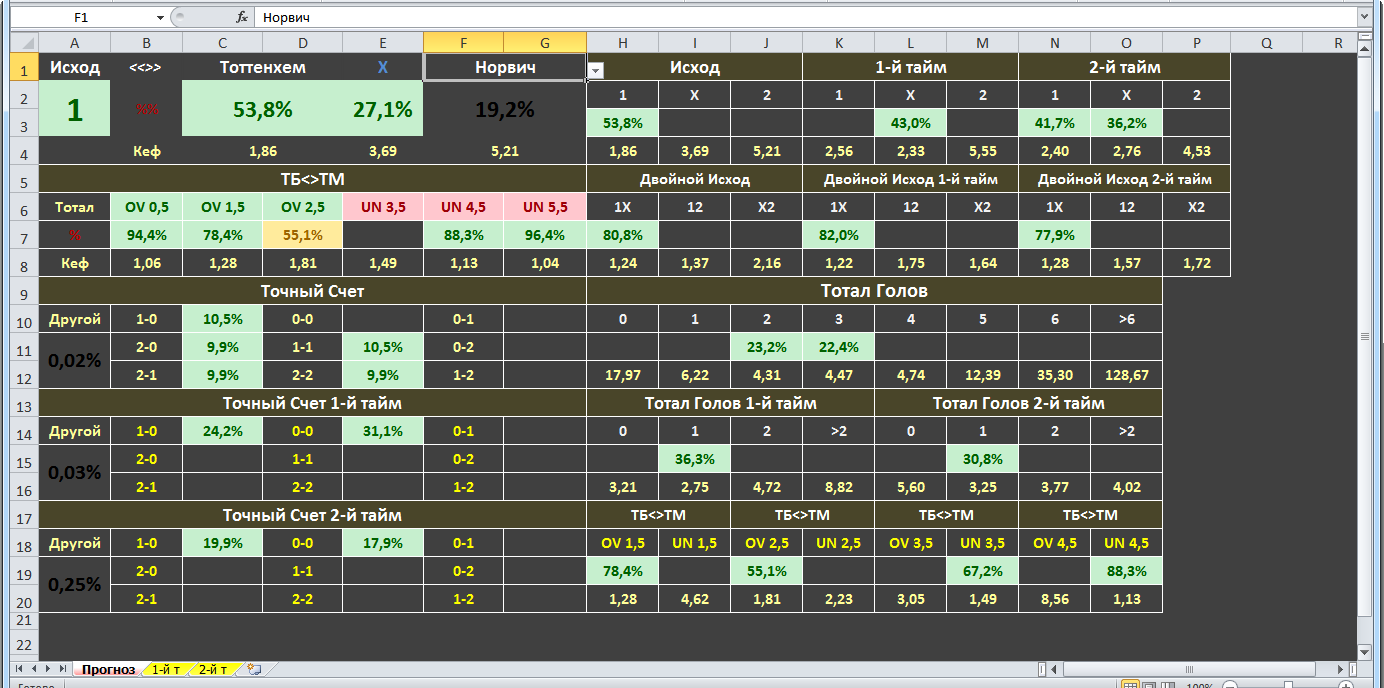Select the 128,67 odds cell
1384x688 pixels.
(1126, 375)
